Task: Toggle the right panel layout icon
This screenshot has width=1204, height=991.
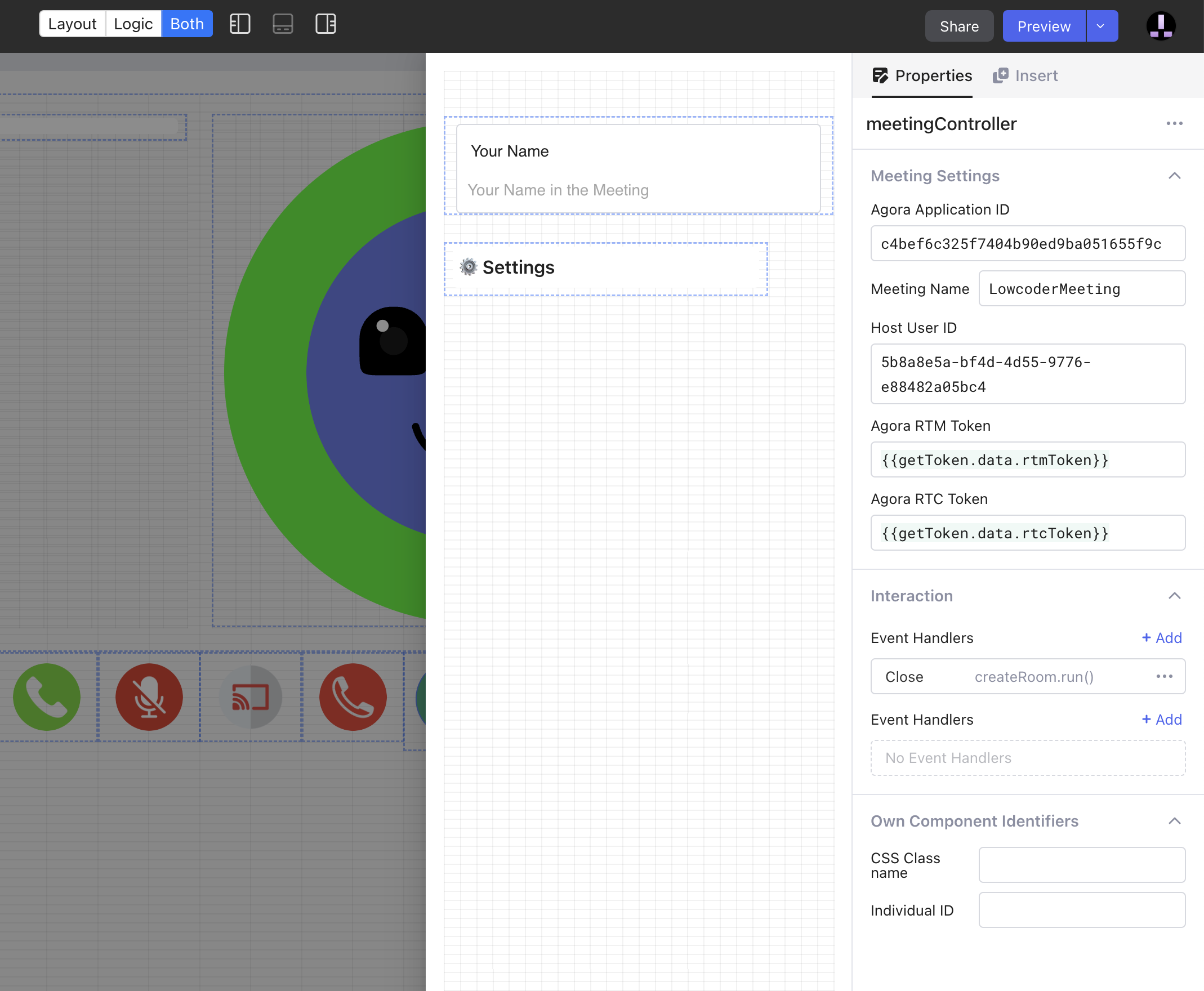Action: [325, 24]
